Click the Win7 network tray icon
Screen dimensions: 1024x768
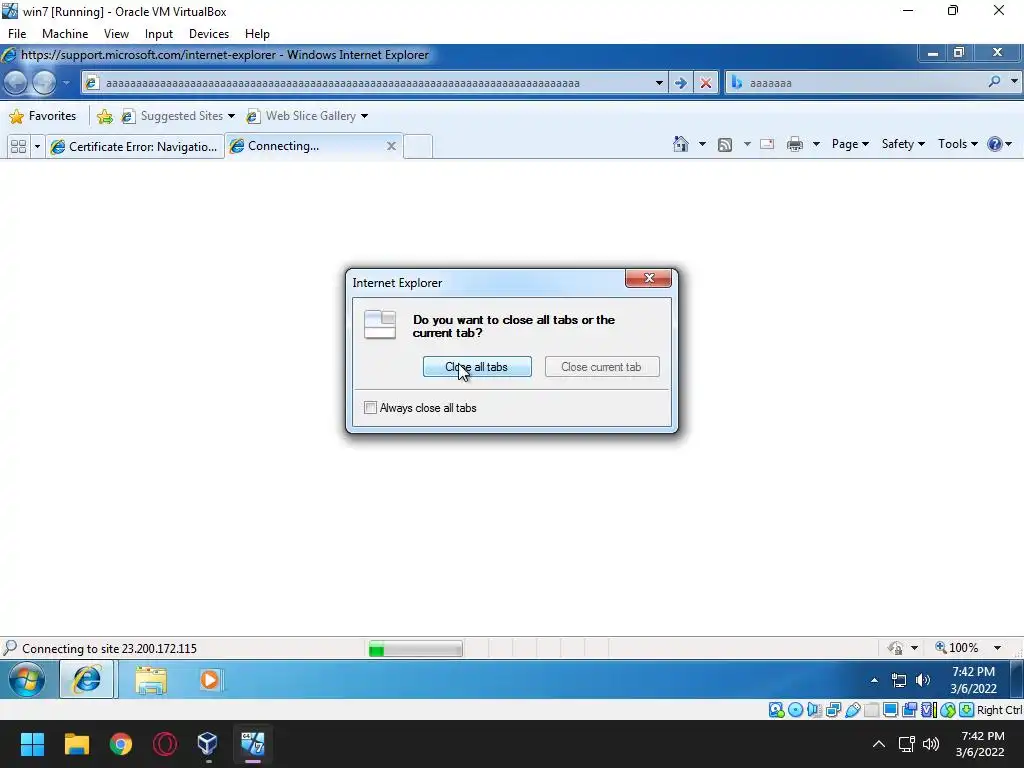(899, 680)
